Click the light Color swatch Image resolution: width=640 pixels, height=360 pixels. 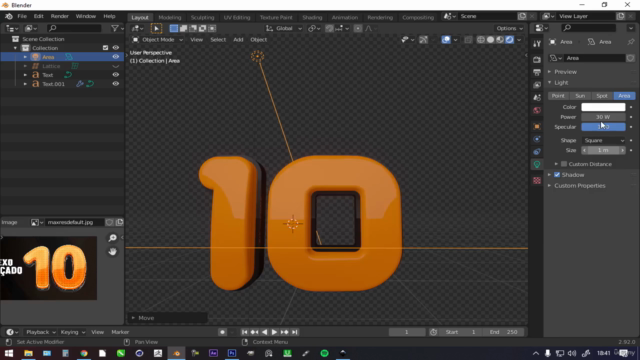click(x=603, y=107)
